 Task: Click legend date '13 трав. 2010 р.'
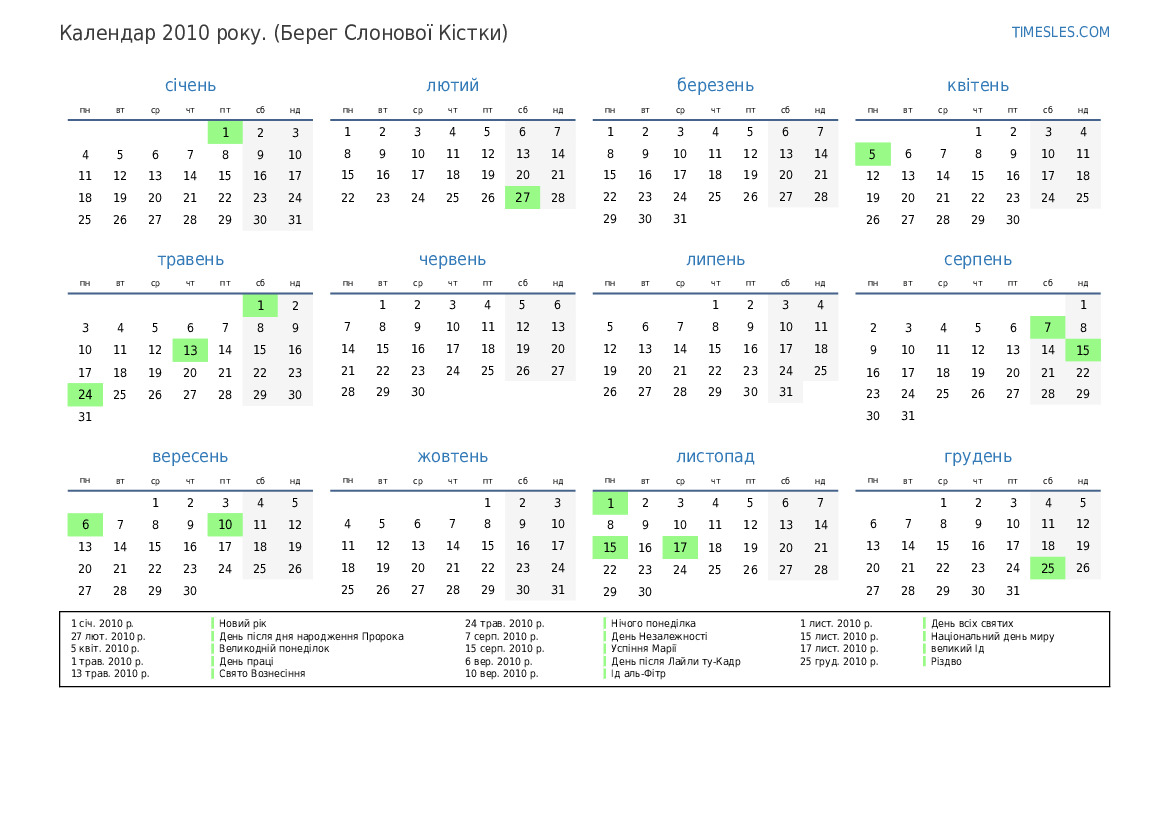point(110,673)
